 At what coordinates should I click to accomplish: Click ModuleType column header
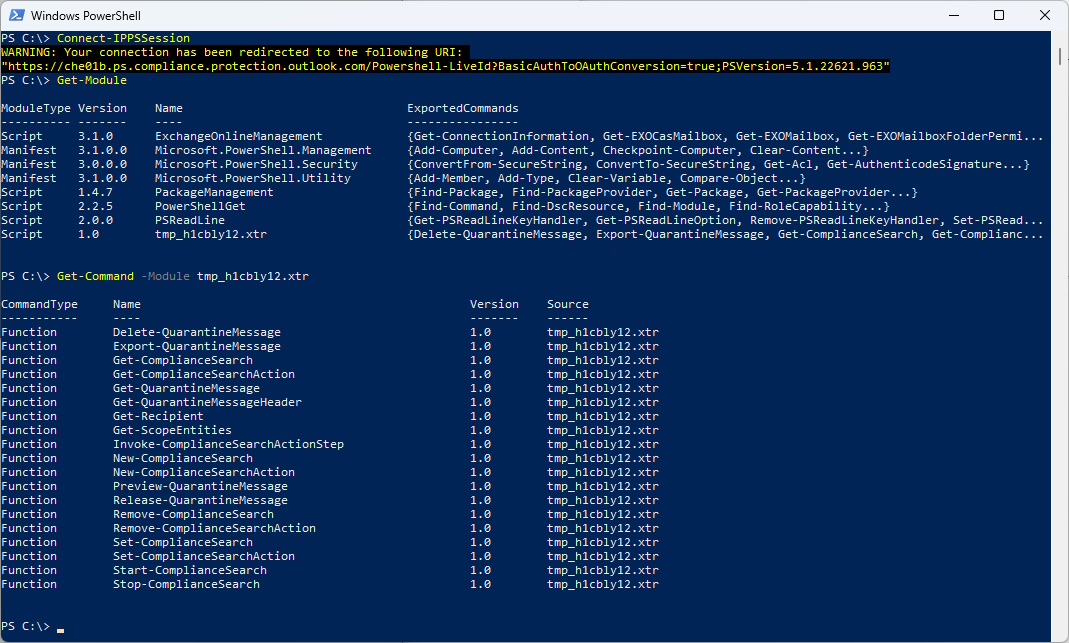pos(35,108)
